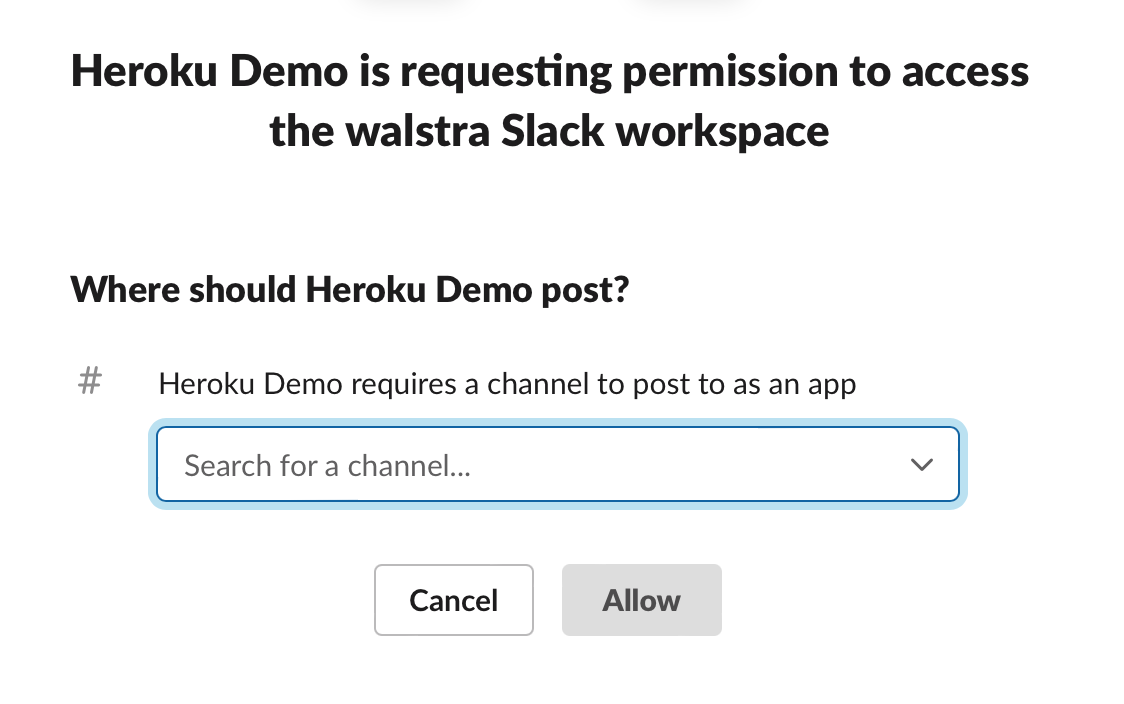The height and width of the screenshot is (704, 1124).
Task: Click the 'walstra Slack workspace' heading line
Action: point(549,131)
